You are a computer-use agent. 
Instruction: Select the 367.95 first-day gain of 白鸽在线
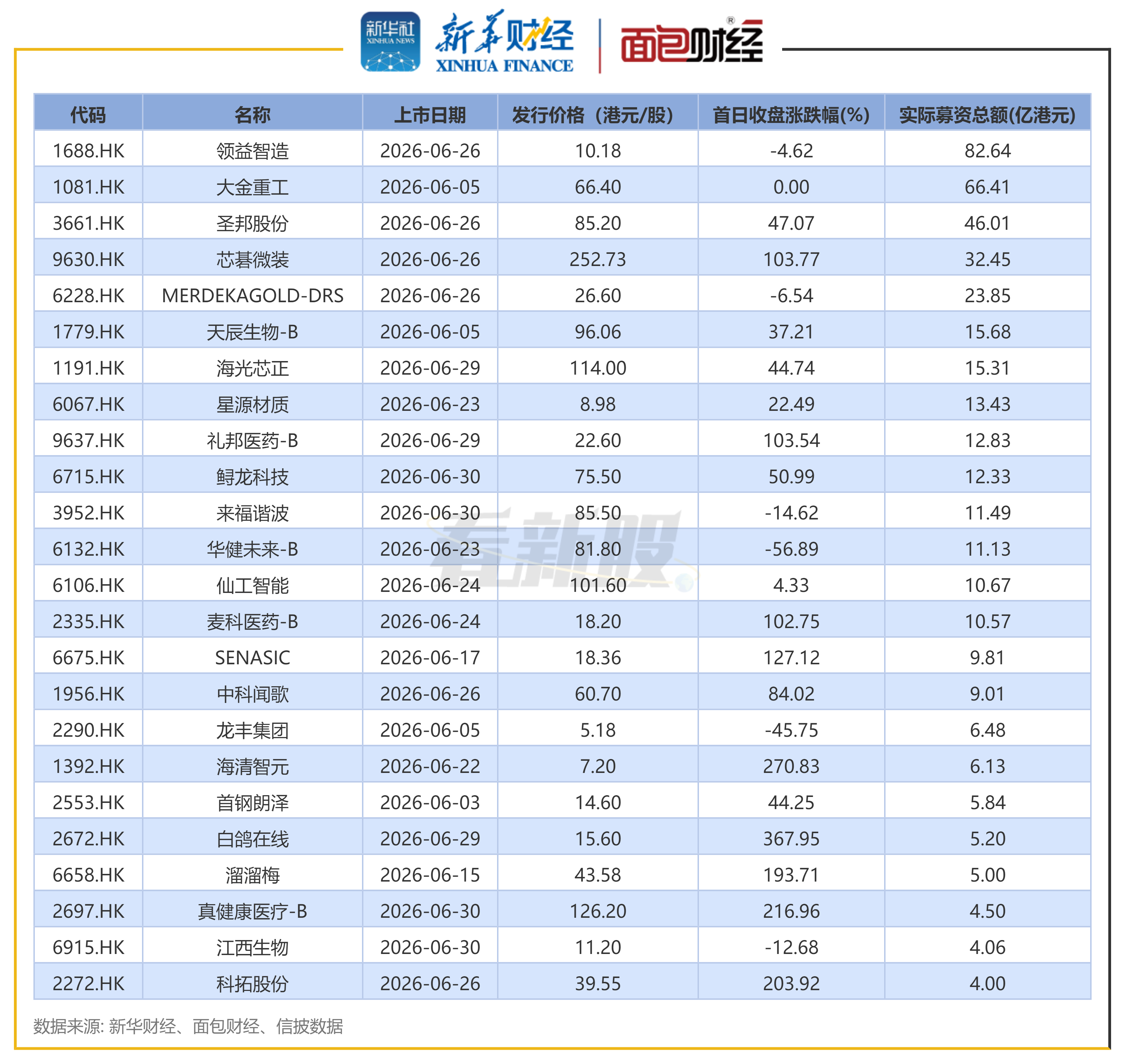791,838
